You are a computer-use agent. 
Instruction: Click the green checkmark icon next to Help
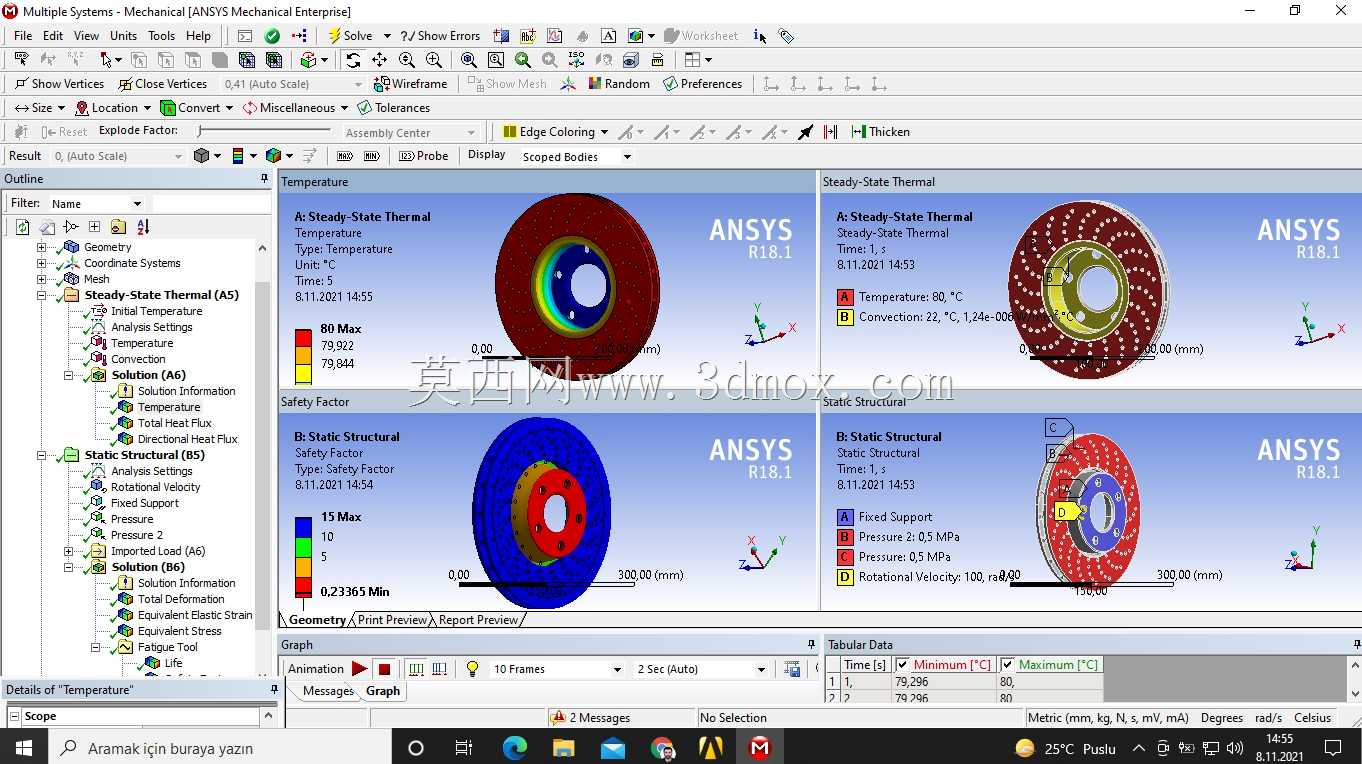coord(272,36)
